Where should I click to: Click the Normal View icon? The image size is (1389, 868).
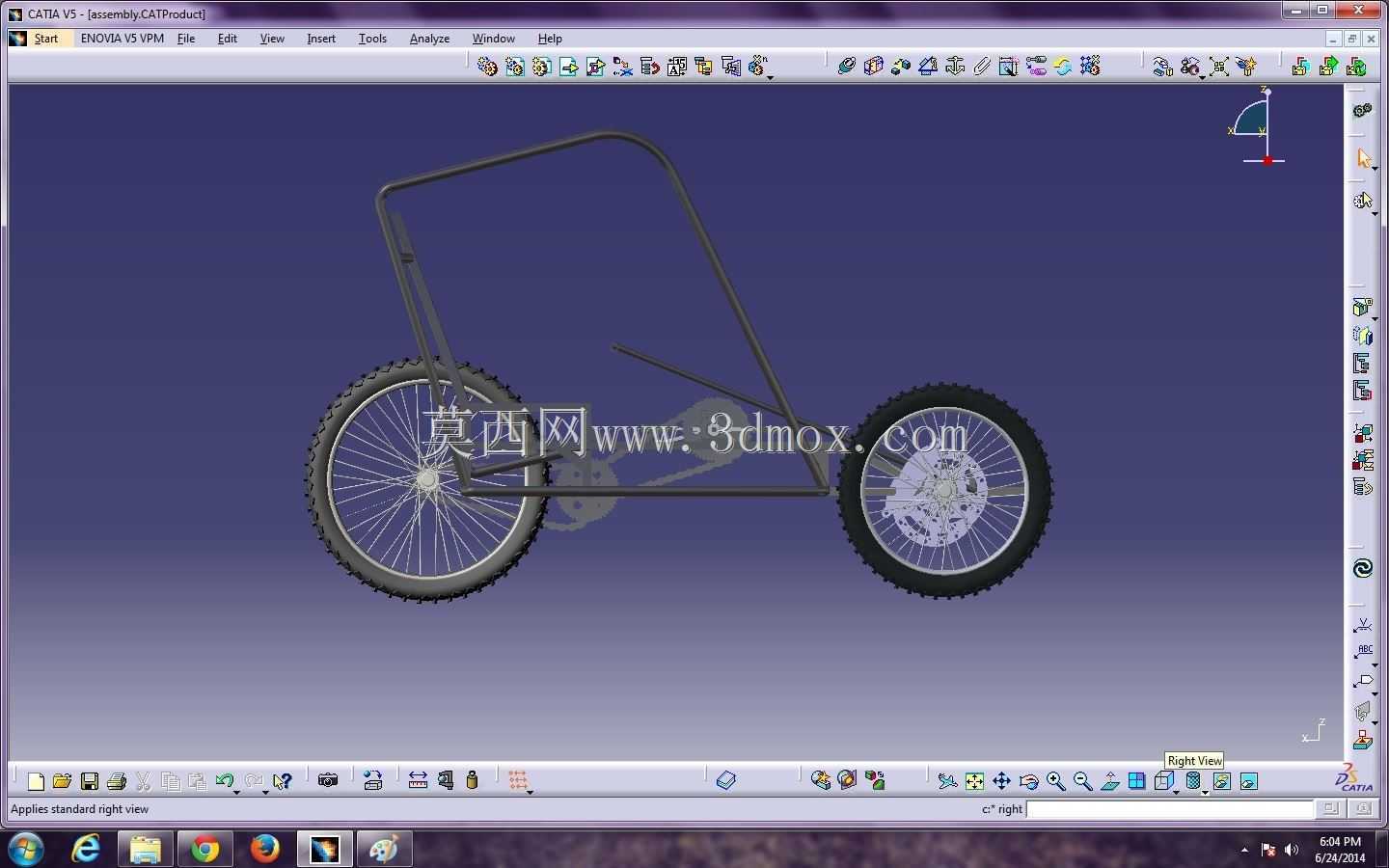pos(1110,781)
